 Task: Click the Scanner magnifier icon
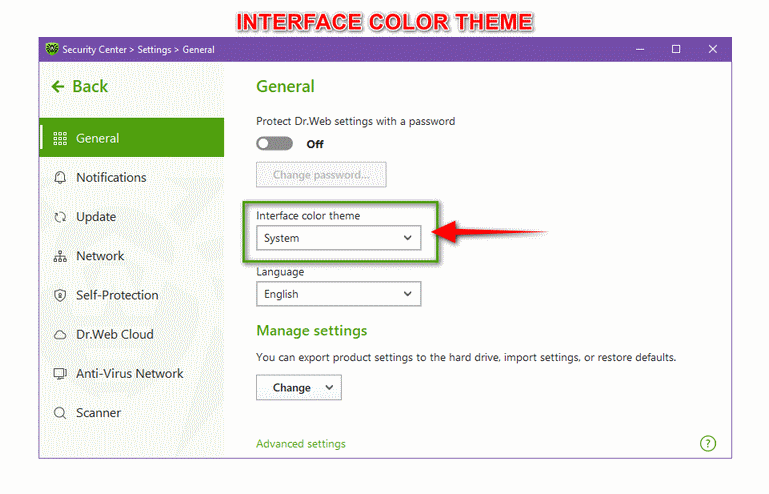[60, 413]
